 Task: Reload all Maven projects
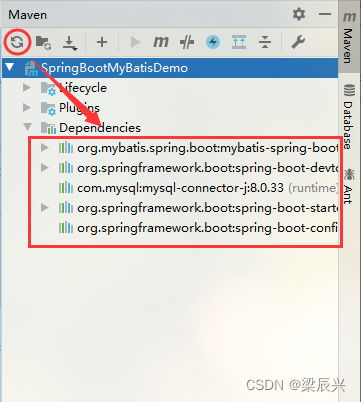tap(17, 42)
